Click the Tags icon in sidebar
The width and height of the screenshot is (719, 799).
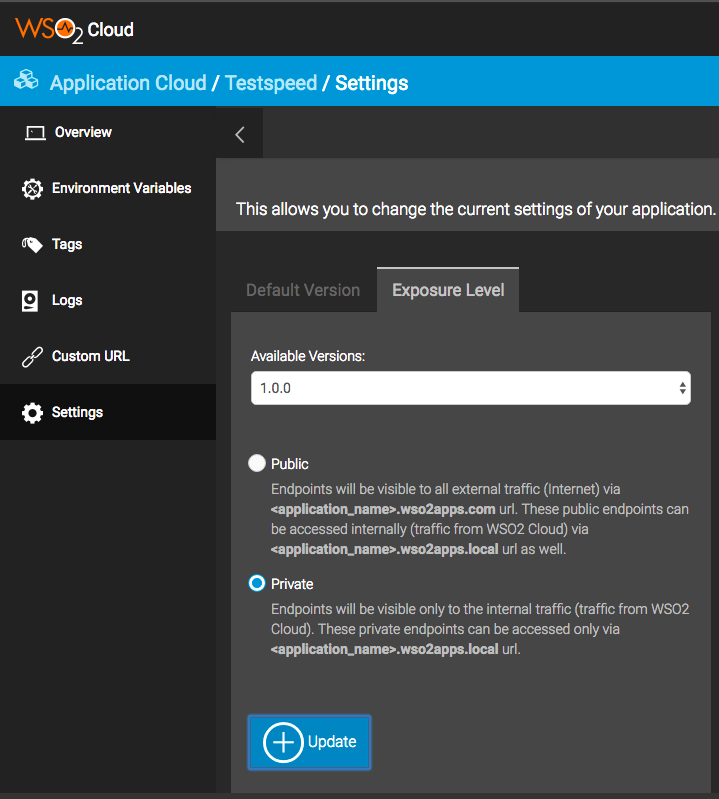(32, 245)
